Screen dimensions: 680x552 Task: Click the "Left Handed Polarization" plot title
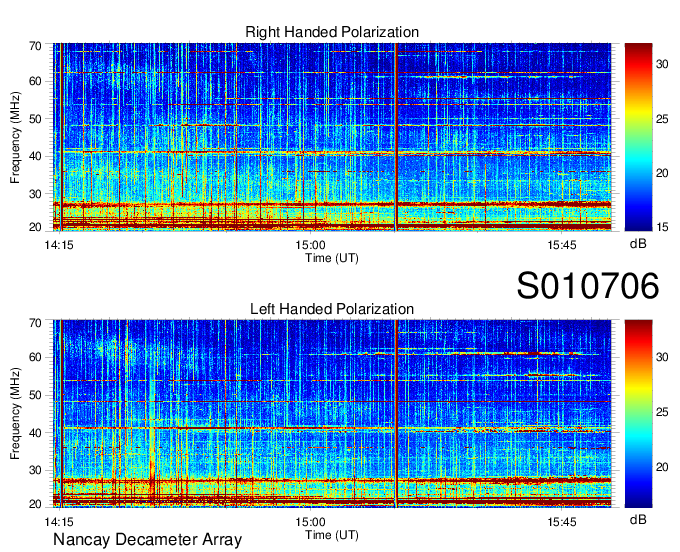tap(332, 309)
